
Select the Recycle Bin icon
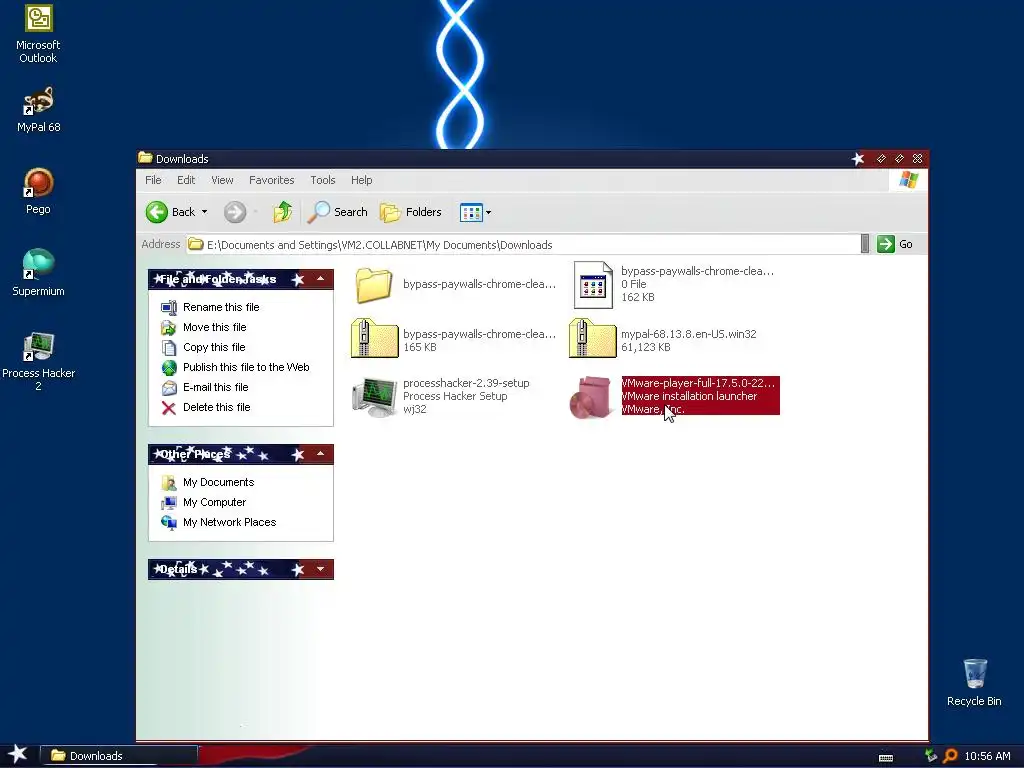tap(974, 682)
